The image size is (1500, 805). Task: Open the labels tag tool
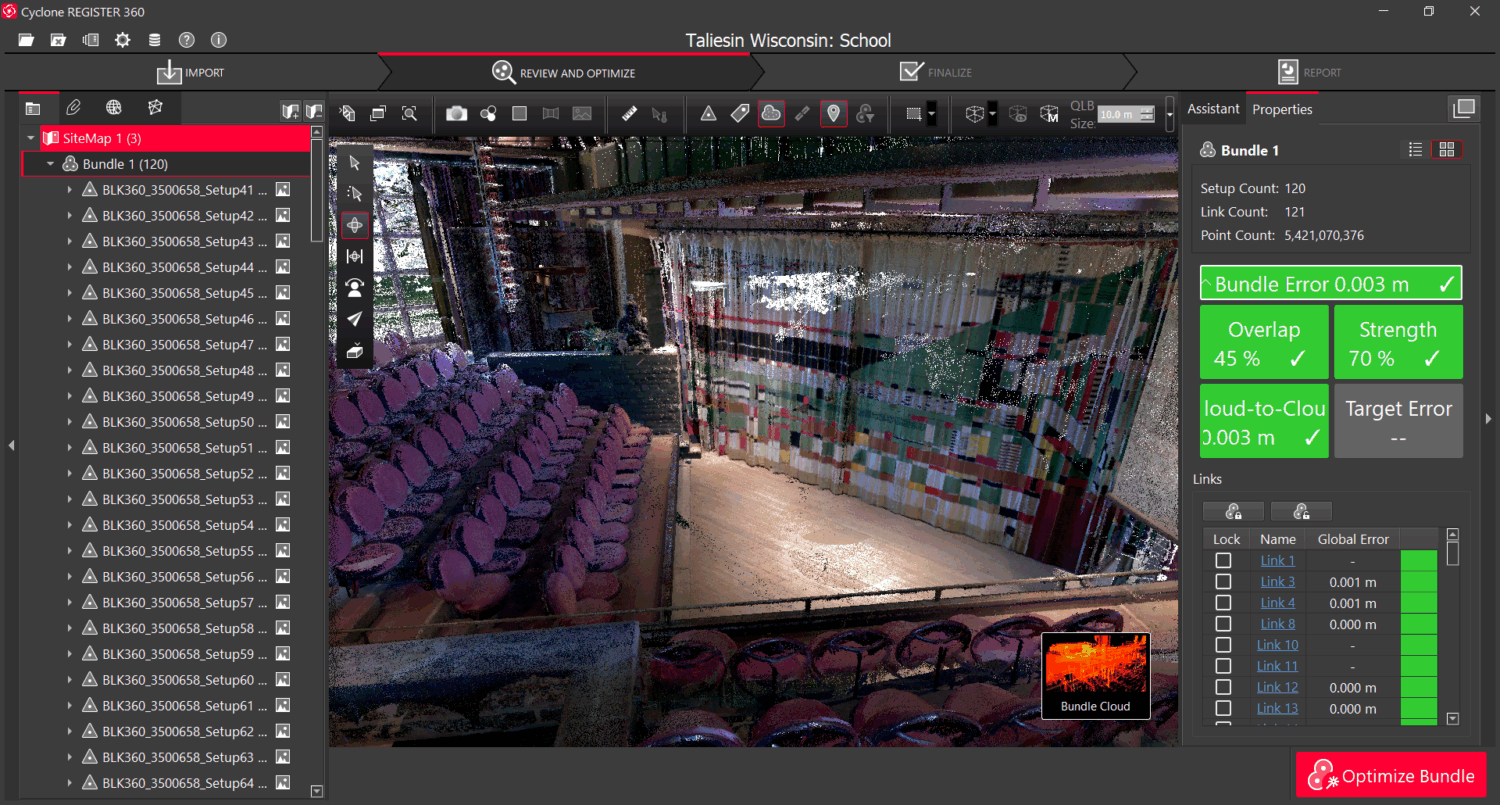click(x=739, y=113)
